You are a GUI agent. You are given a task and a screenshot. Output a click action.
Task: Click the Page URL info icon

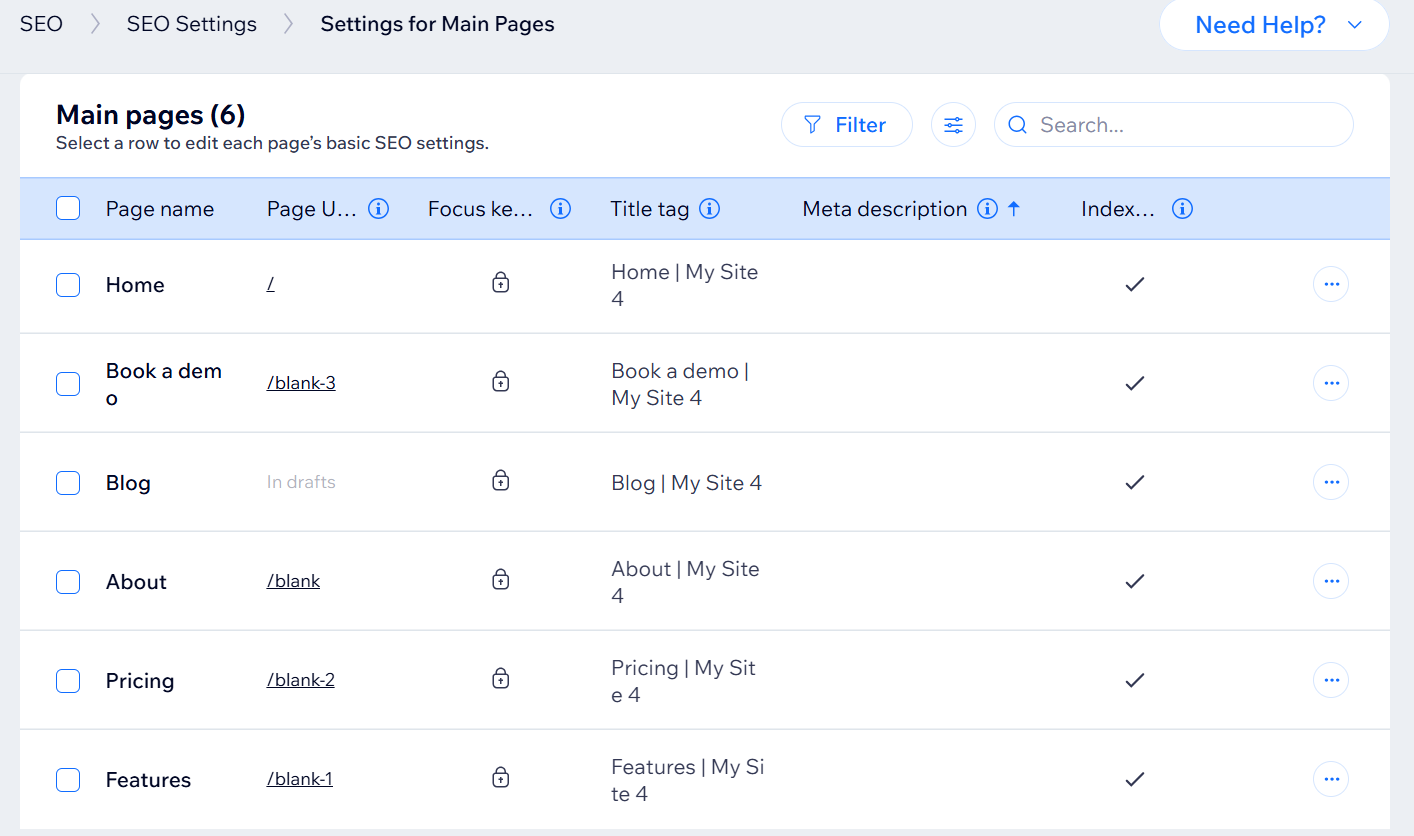[378, 209]
